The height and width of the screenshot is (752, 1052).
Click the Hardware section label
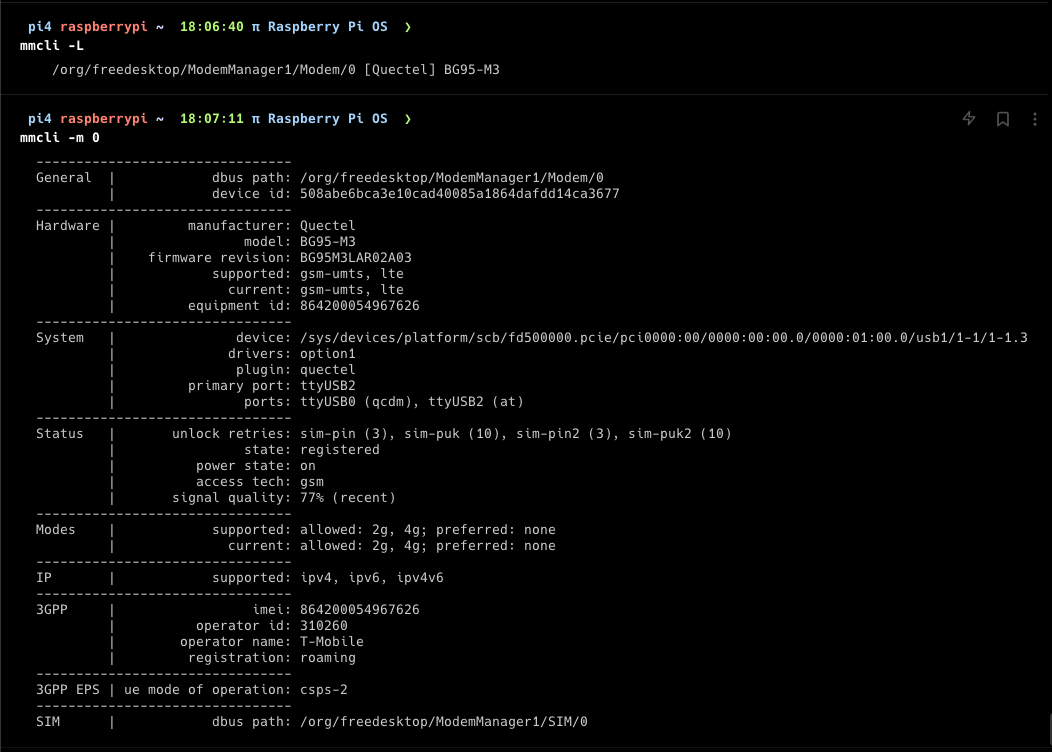(x=67, y=226)
